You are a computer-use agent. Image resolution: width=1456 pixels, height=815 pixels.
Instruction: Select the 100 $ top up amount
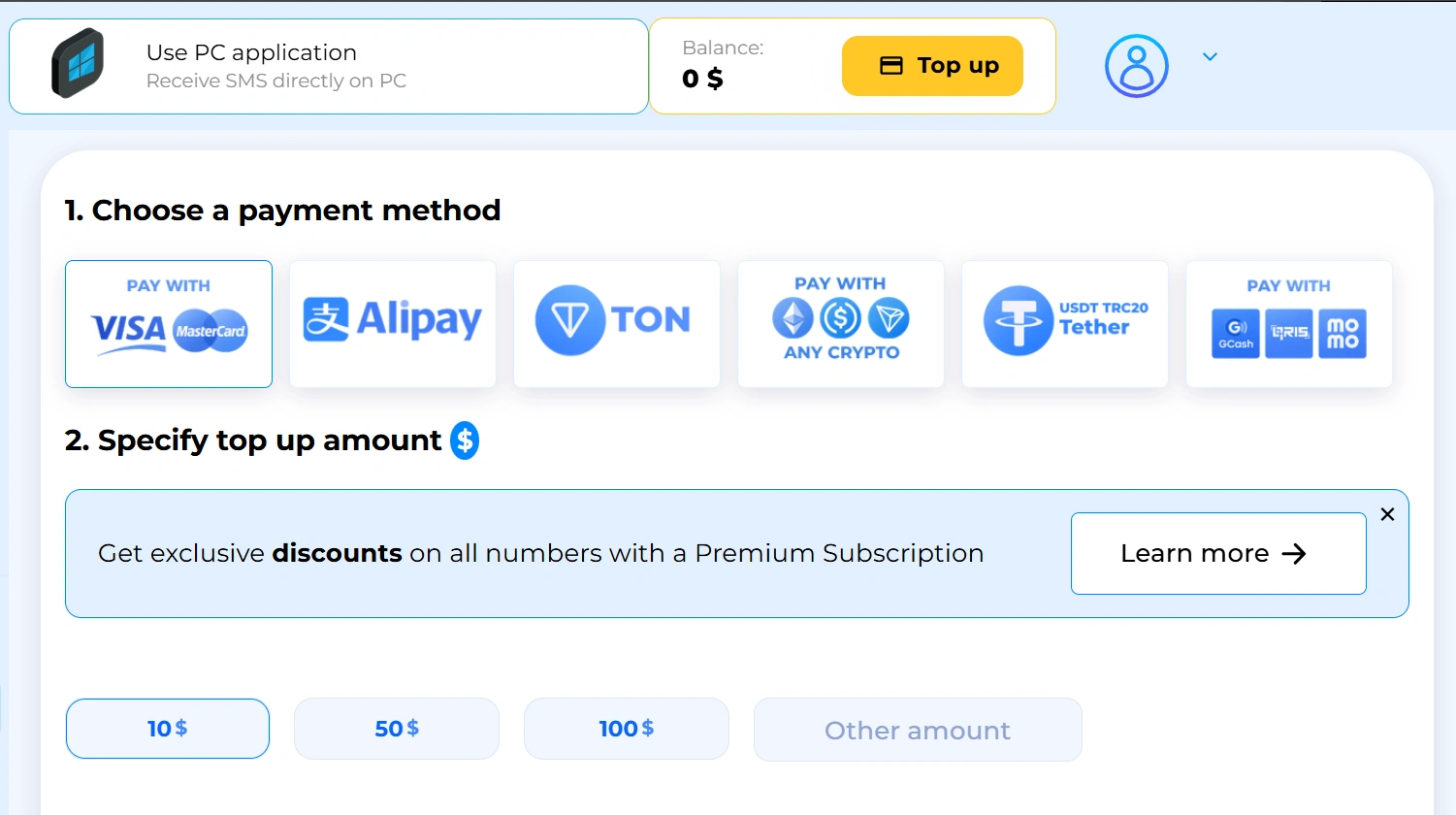[x=627, y=729]
